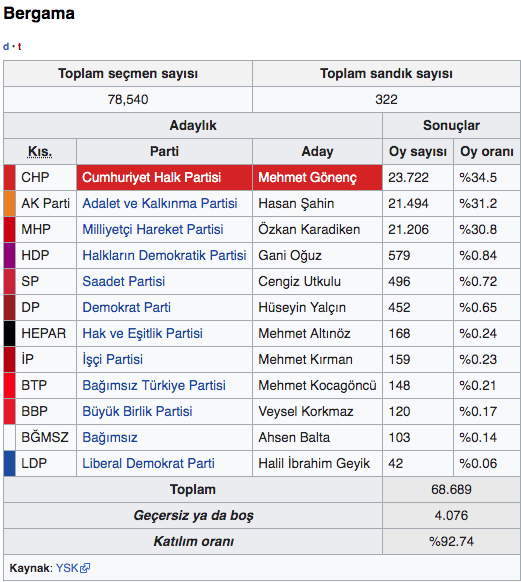Screen dimensions: 521x582
Task: Click the vote count 23.722
Action: (408, 177)
